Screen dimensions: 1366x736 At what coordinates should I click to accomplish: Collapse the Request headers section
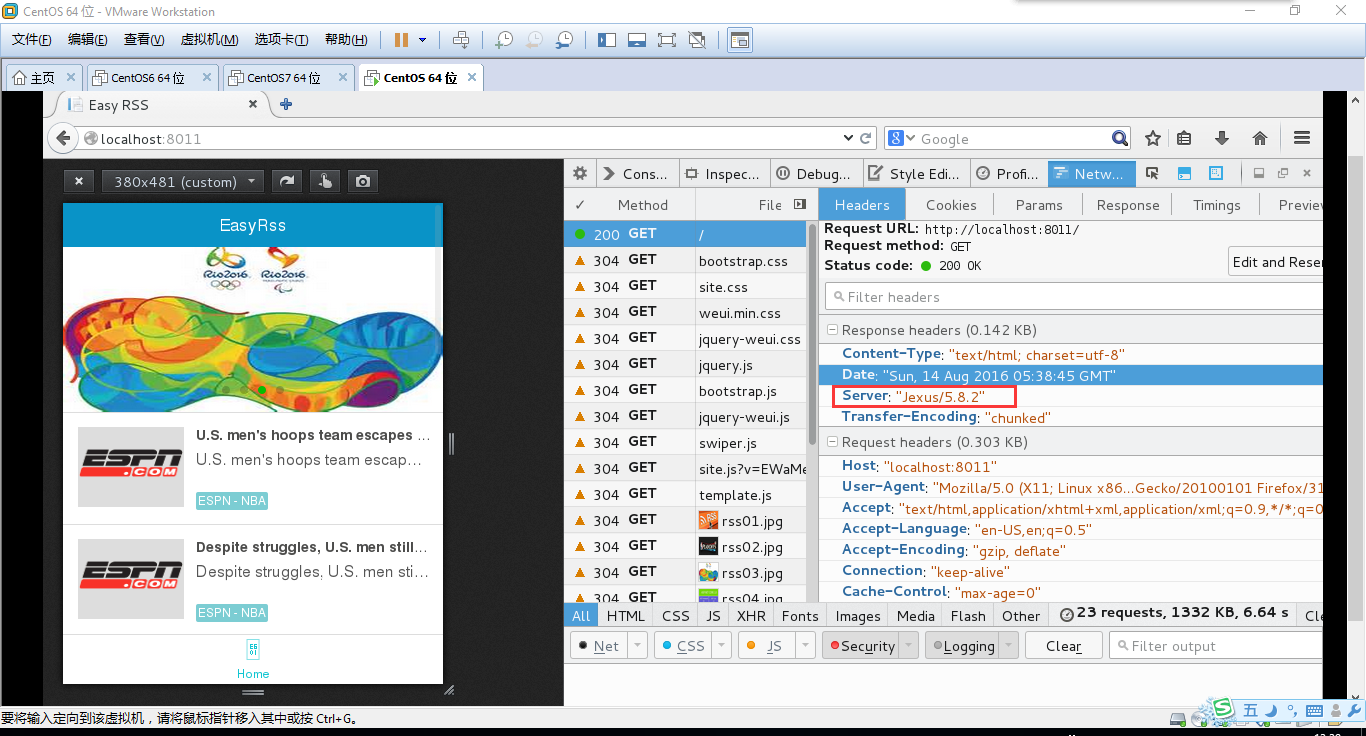click(832, 442)
